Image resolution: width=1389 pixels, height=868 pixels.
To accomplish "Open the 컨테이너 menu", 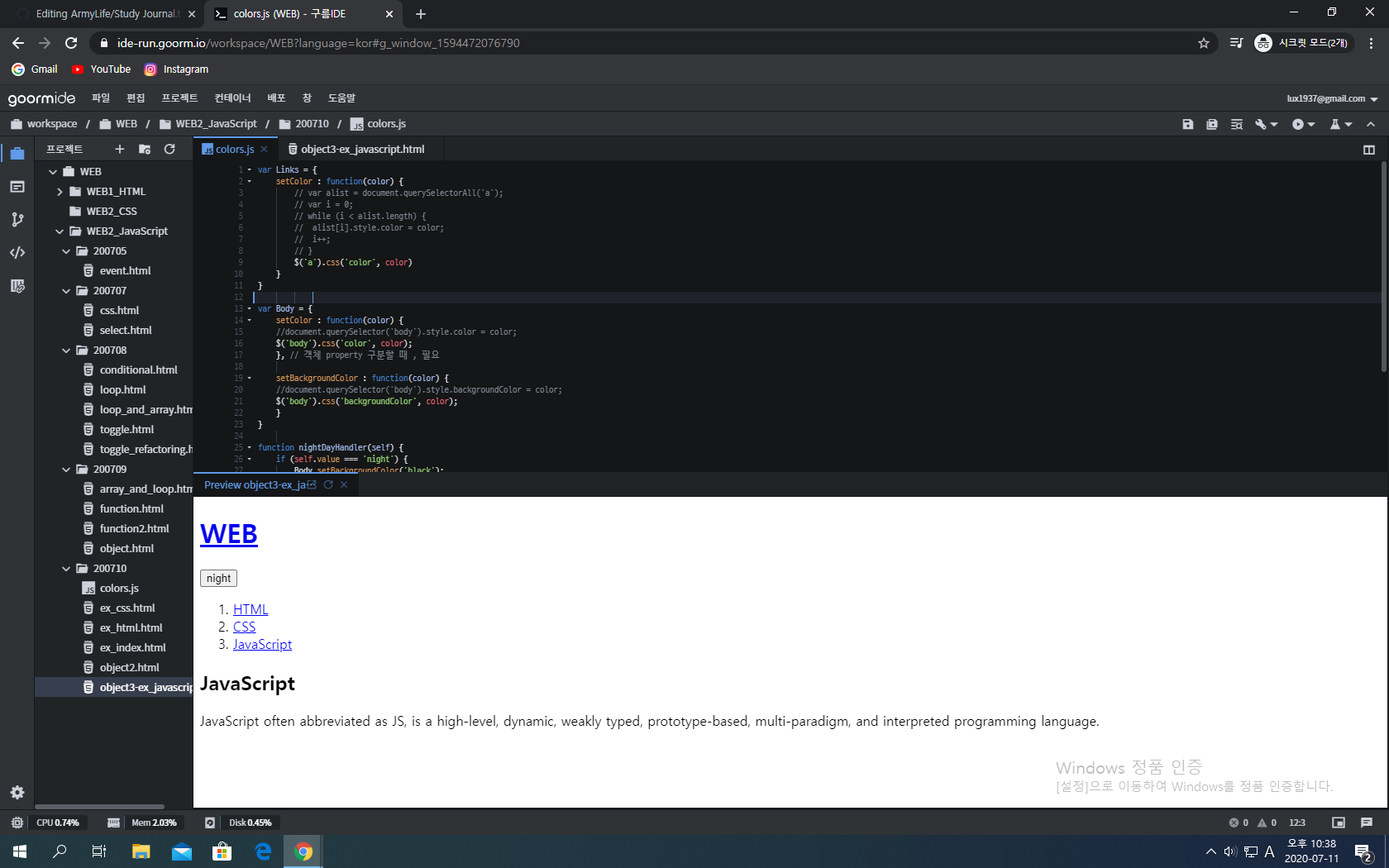I will click(232, 98).
